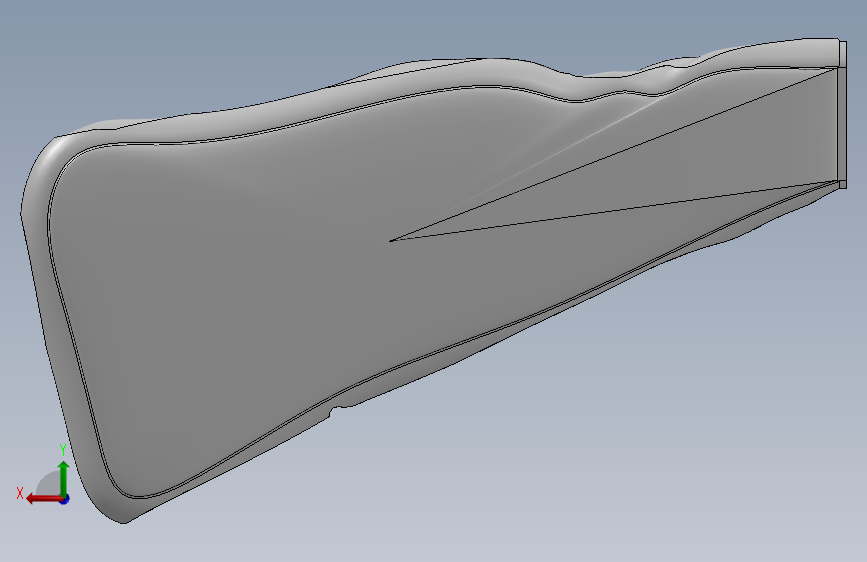Click the blue Z axis dot on the triad
Viewport: 867px width, 562px height.
click(x=65, y=500)
